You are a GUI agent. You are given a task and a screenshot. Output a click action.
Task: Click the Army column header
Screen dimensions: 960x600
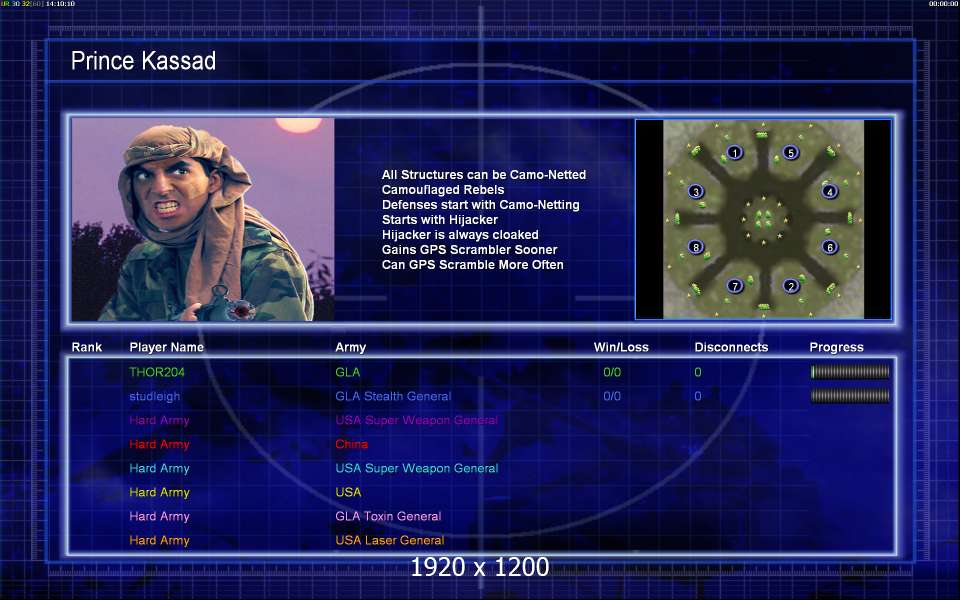tap(350, 347)
